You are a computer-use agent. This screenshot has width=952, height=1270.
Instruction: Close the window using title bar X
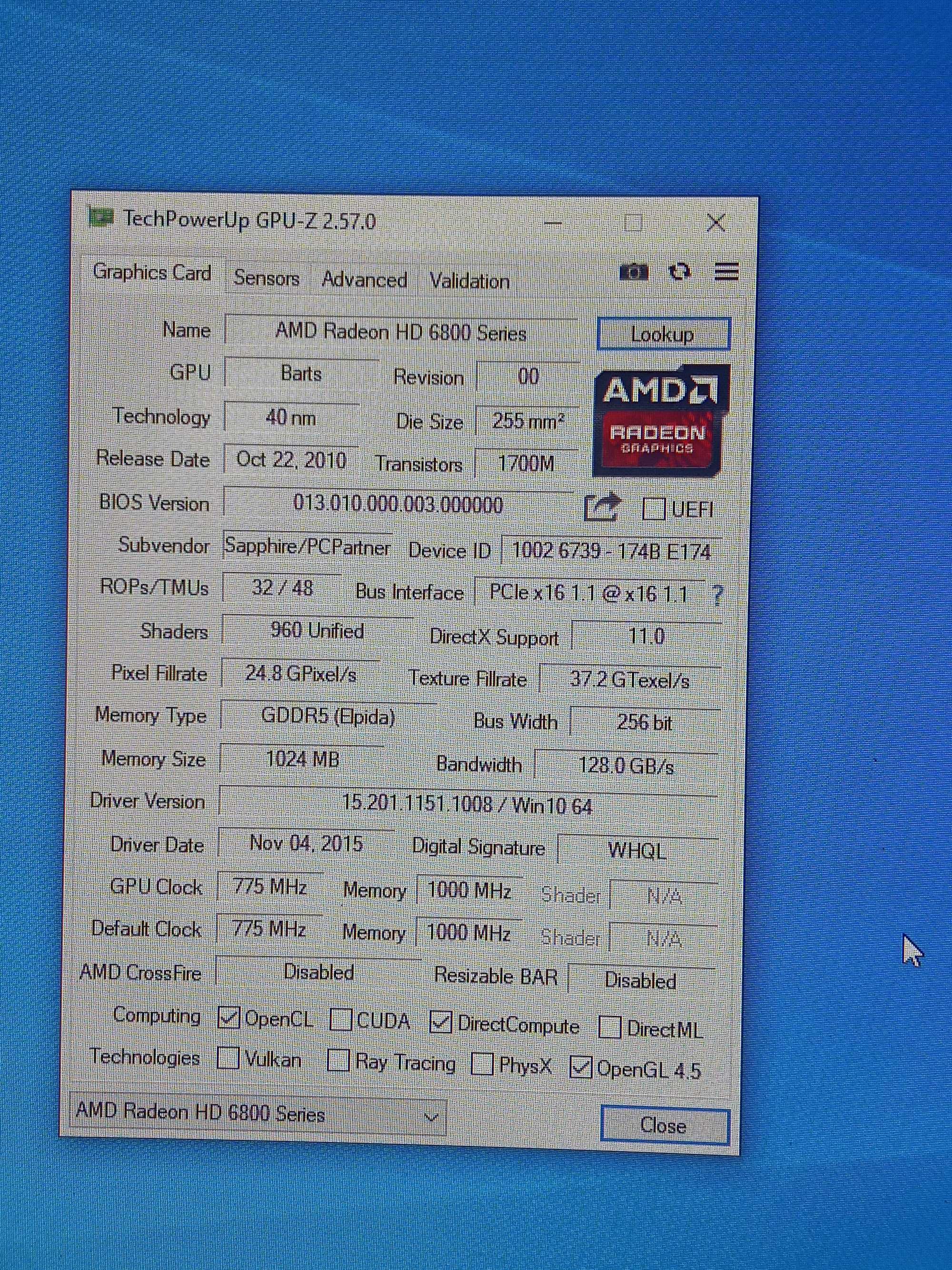(x=717, y=223)
